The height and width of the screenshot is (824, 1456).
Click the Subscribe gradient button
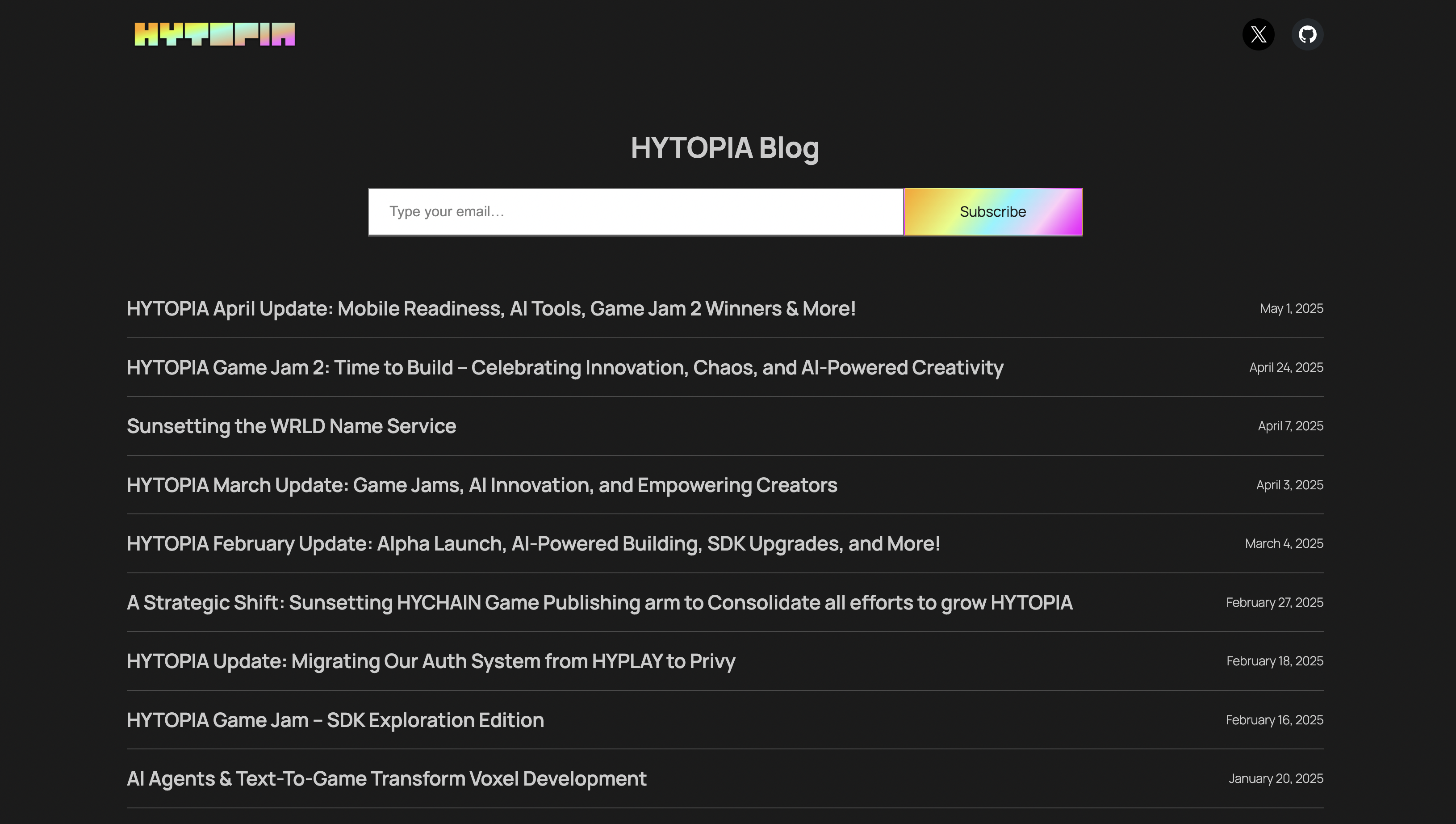pyautogui.click(x=993, y=212)
